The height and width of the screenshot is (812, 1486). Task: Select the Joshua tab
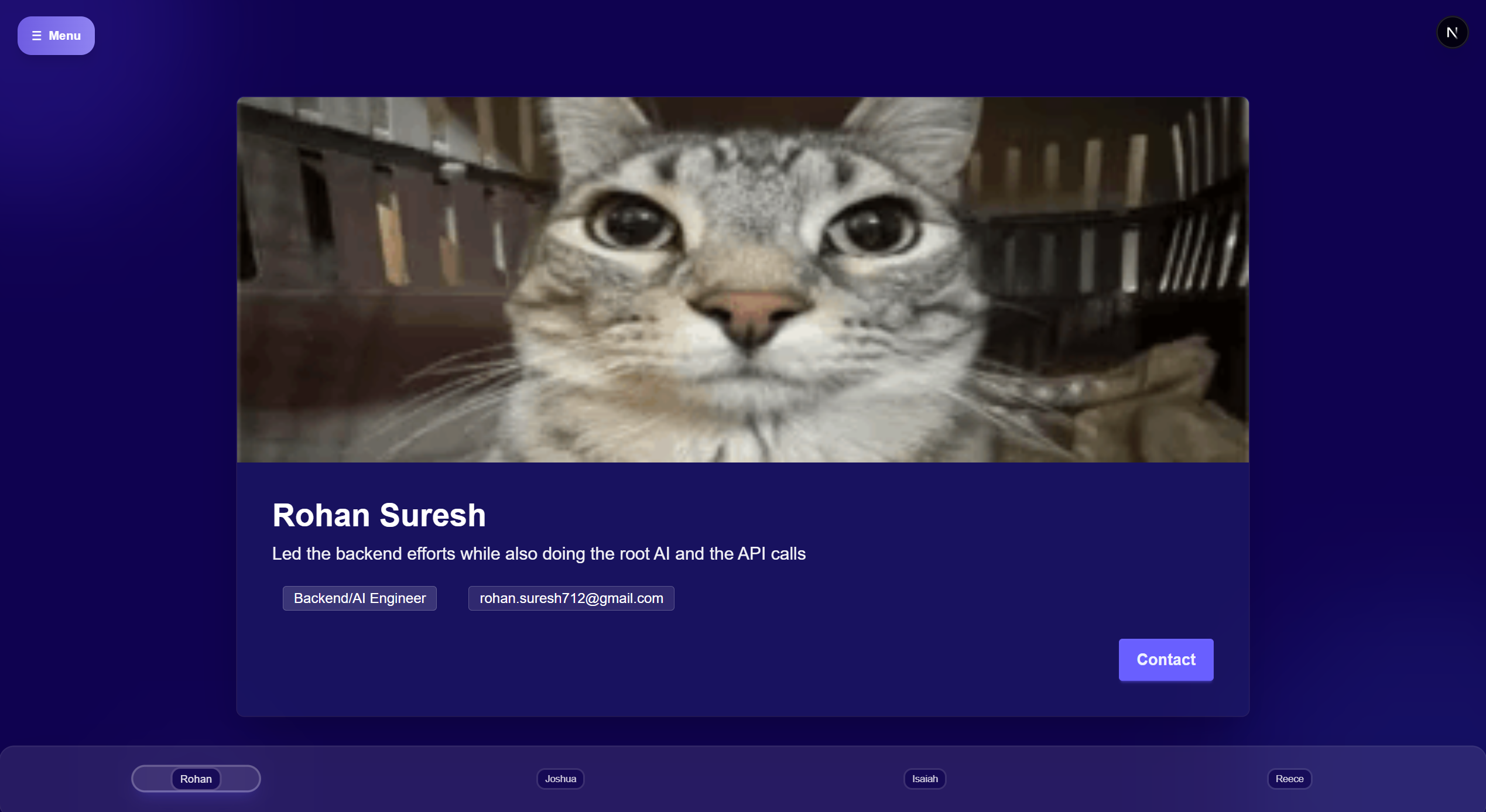pyautogui.click(x=560, y=779)
